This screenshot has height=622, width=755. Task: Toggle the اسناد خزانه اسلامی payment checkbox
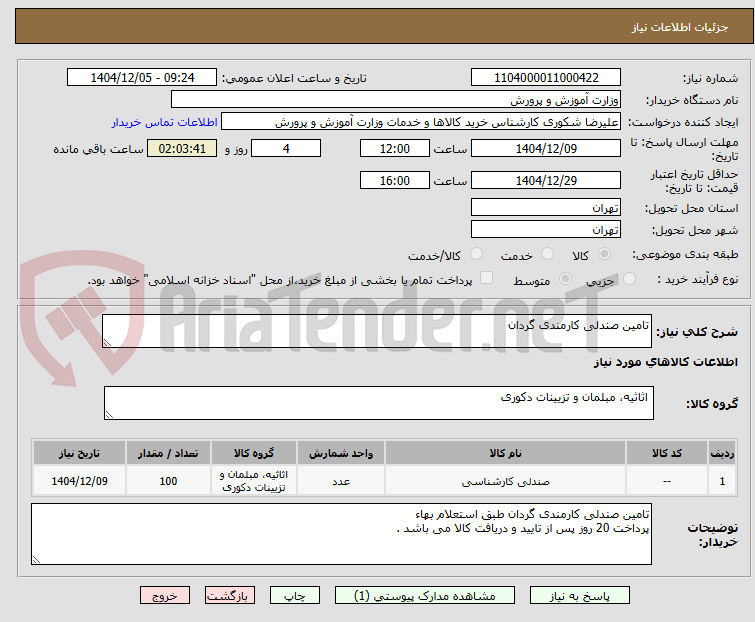(x=487, y=278)
